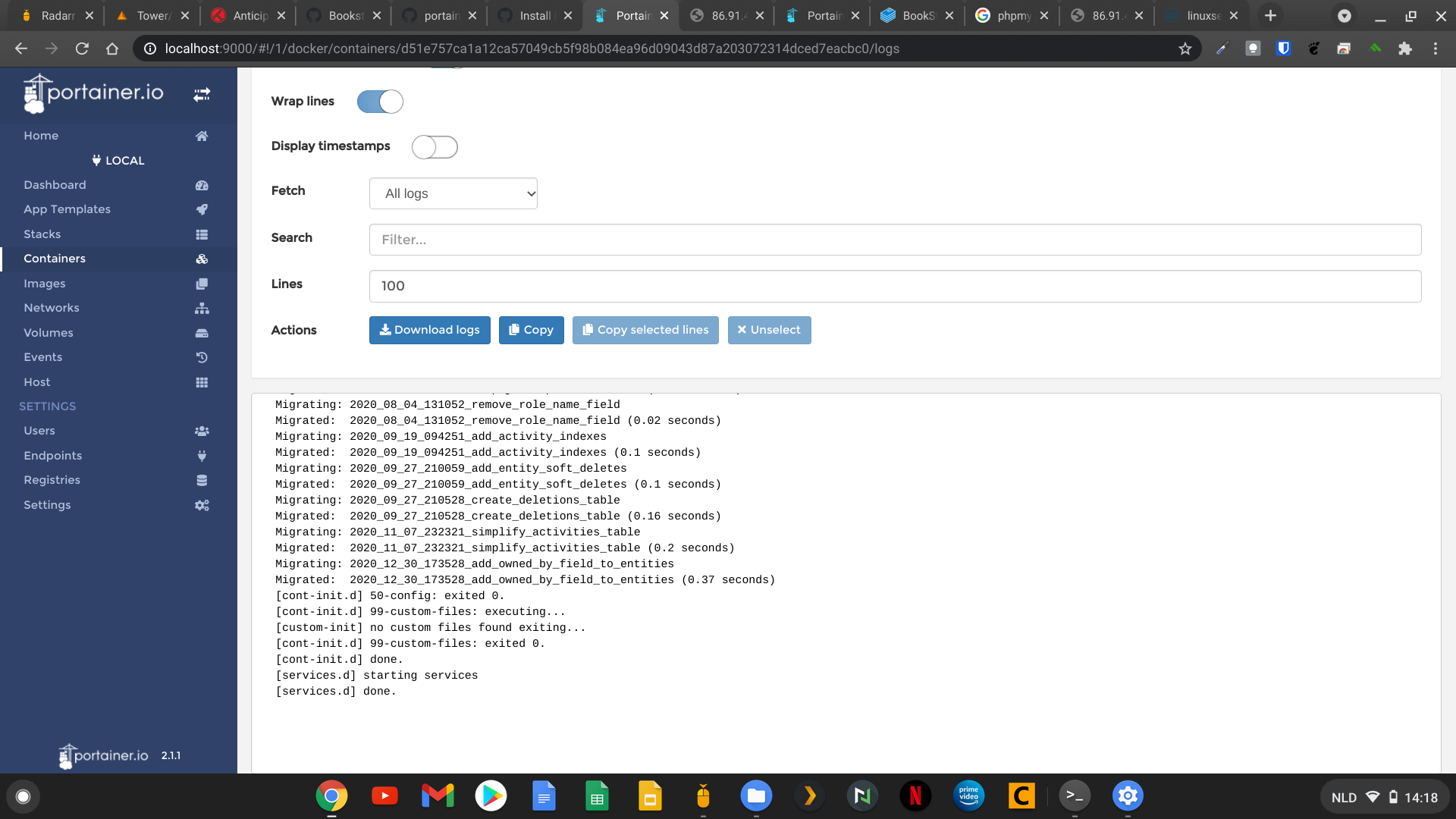The width and height of the screenshot is (1456, 819).
Task: Switch to the linuxse browser tab
Action: coord(1203,15)
